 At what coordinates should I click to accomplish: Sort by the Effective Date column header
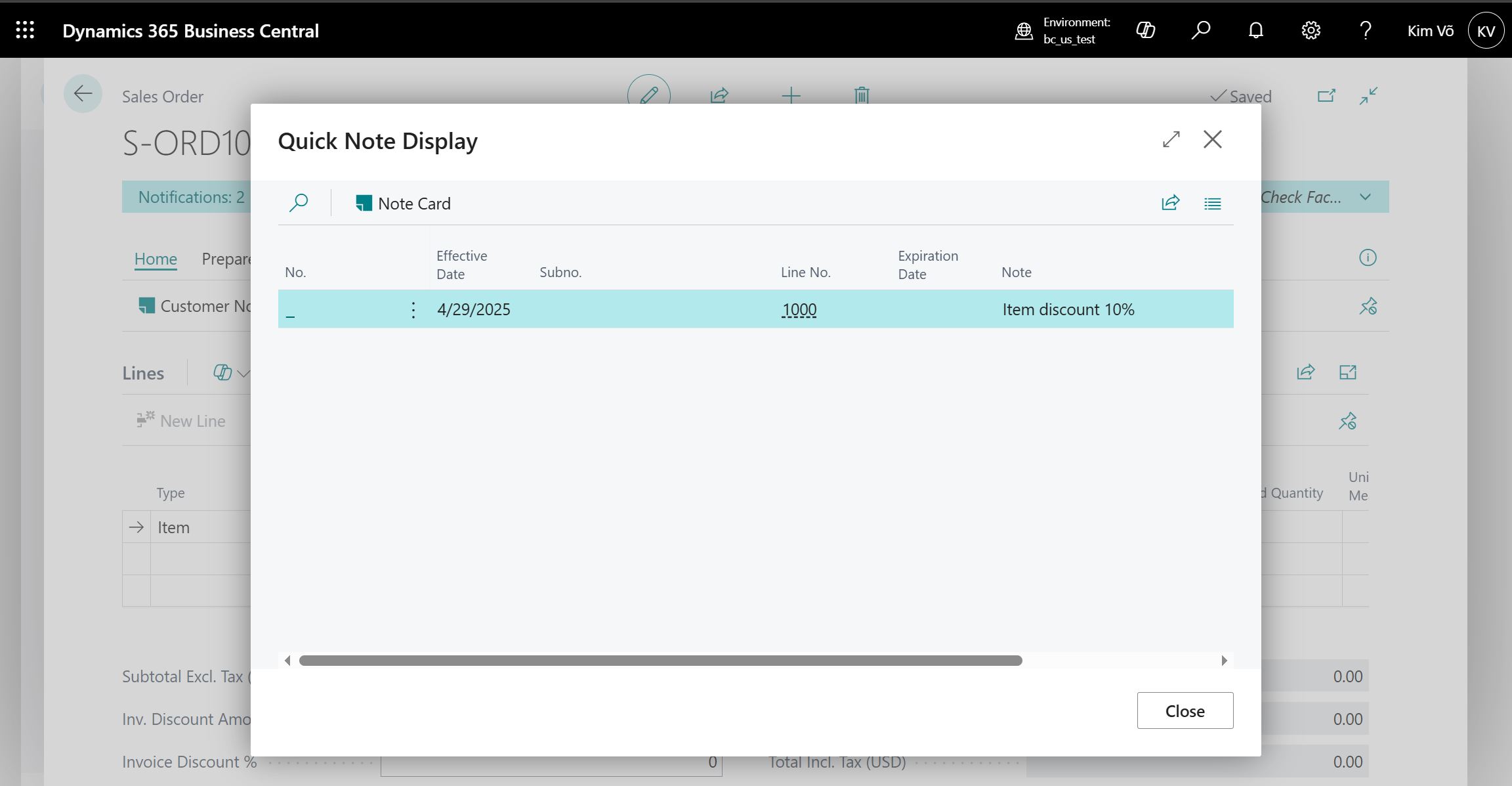(462, 265)
